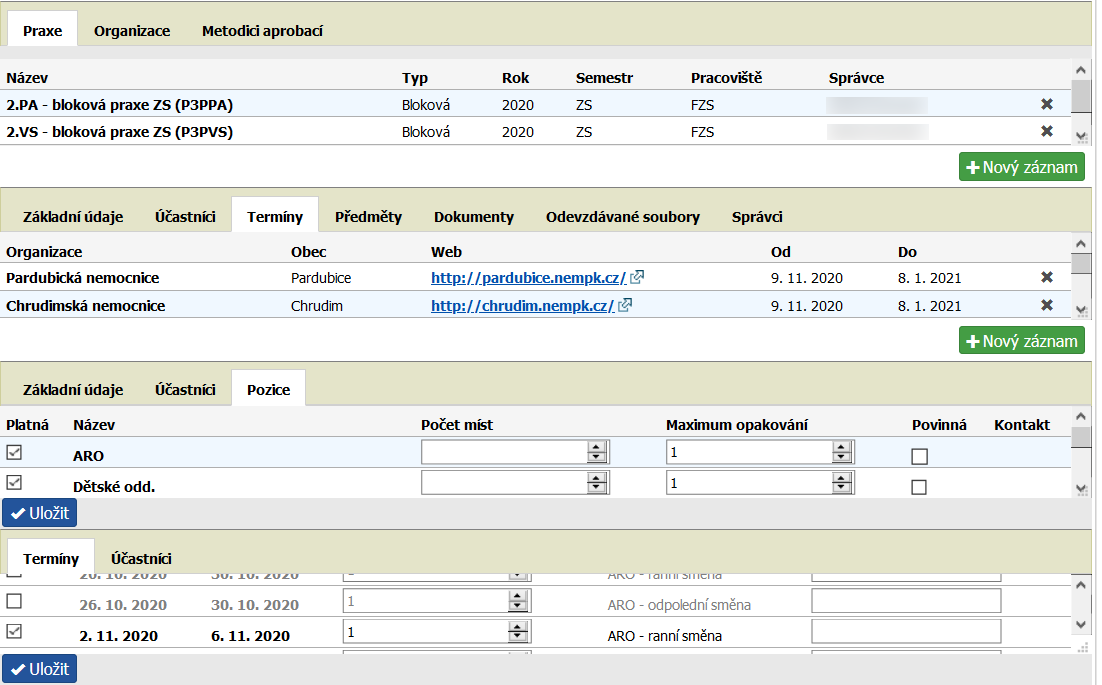Open Účastníci tab beside Pozice

tap(185, 389)
